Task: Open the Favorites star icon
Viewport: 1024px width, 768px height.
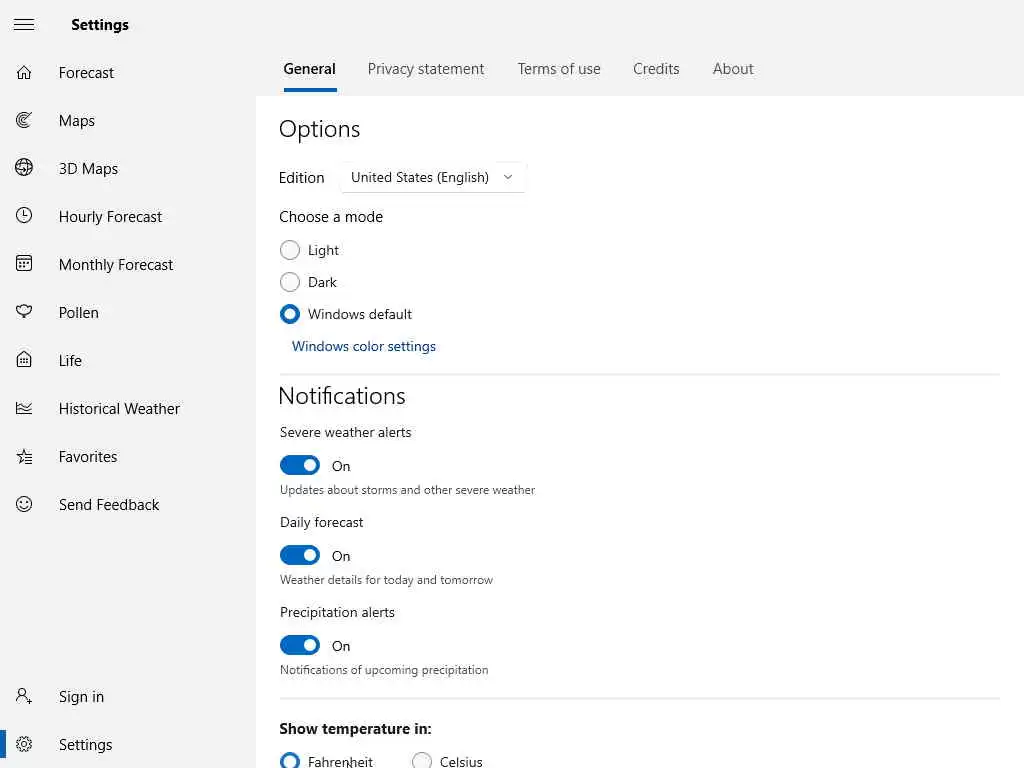Action: [24, 456]
